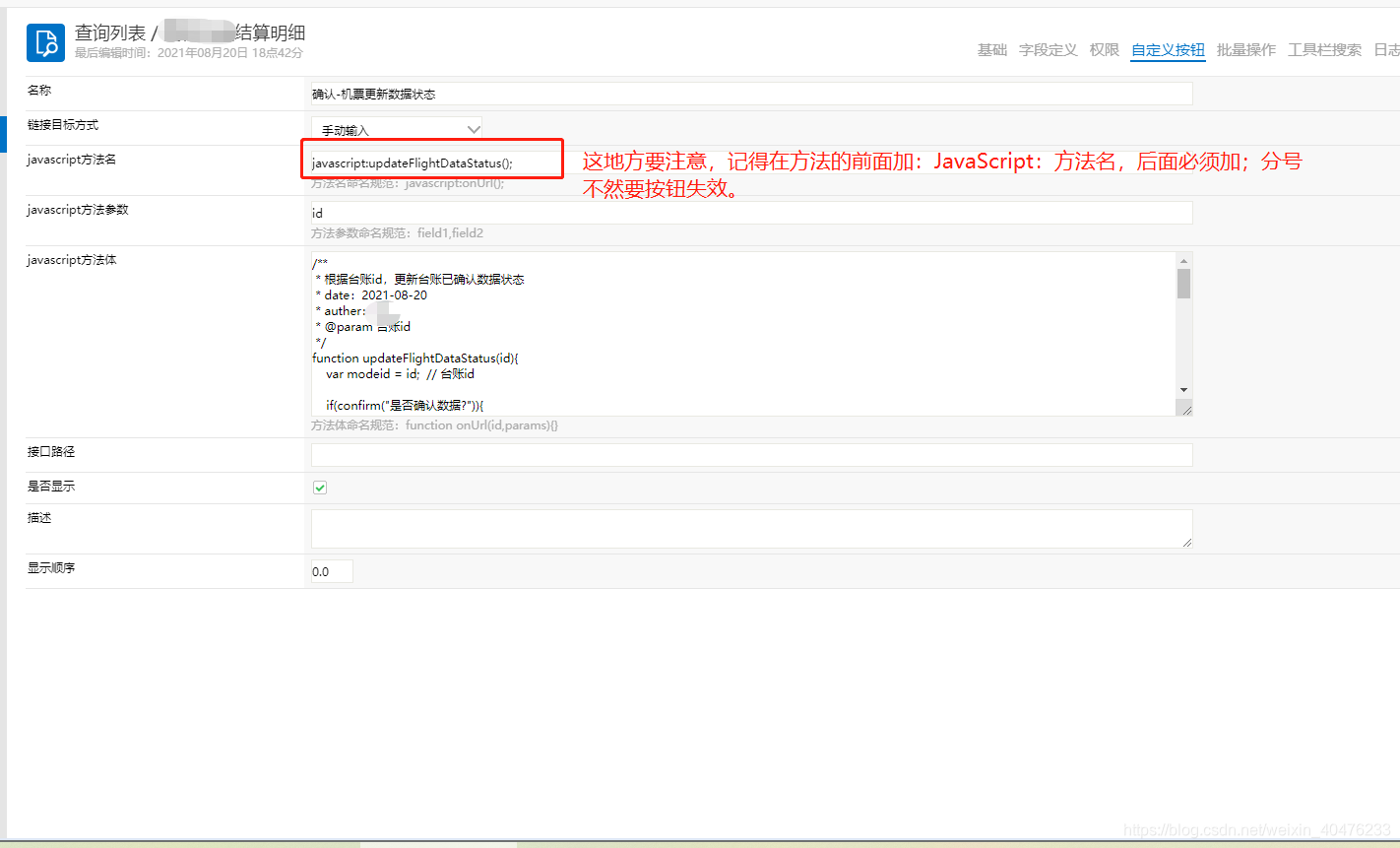1400x848 pixels.
Task: Click the 描述 text area
Action: (x=751, y=528)
